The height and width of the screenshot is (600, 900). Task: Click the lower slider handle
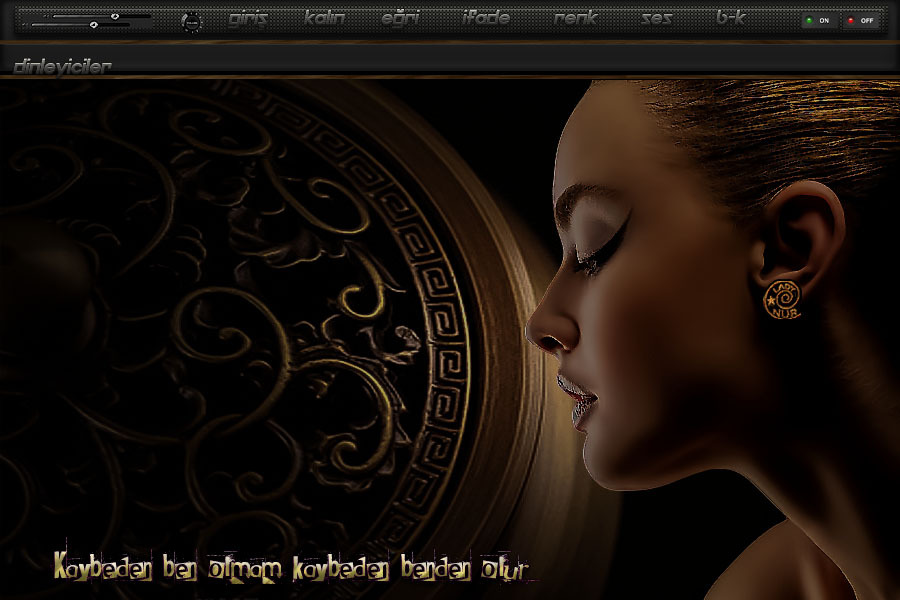(x=93, y=24)
